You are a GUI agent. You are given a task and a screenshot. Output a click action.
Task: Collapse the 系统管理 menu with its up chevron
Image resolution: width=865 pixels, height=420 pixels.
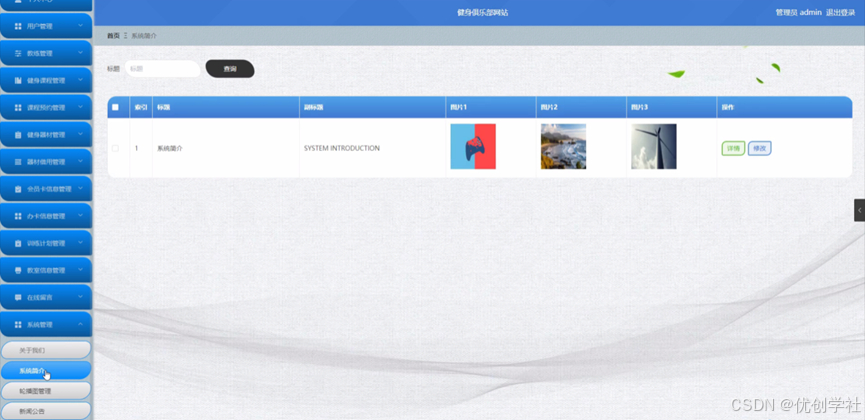tap(81, 324)
